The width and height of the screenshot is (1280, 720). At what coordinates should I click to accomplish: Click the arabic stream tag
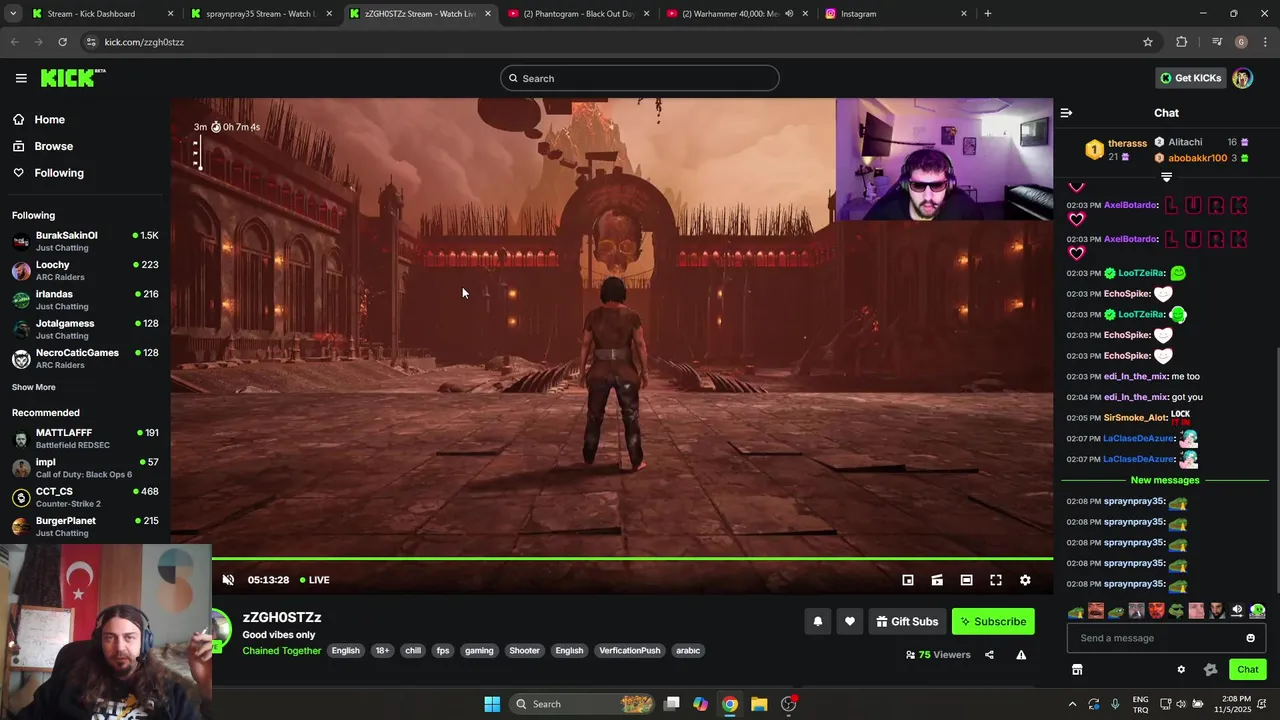tap(688, 651)
